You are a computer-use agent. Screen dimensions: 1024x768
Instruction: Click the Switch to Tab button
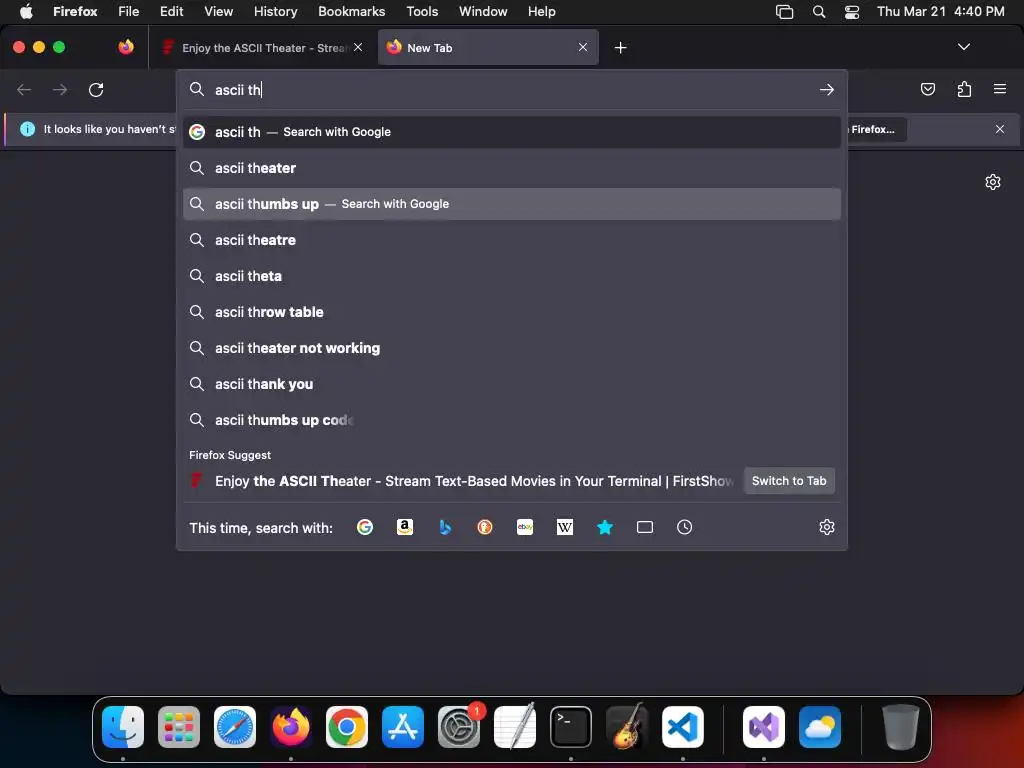tap(789, 481)
